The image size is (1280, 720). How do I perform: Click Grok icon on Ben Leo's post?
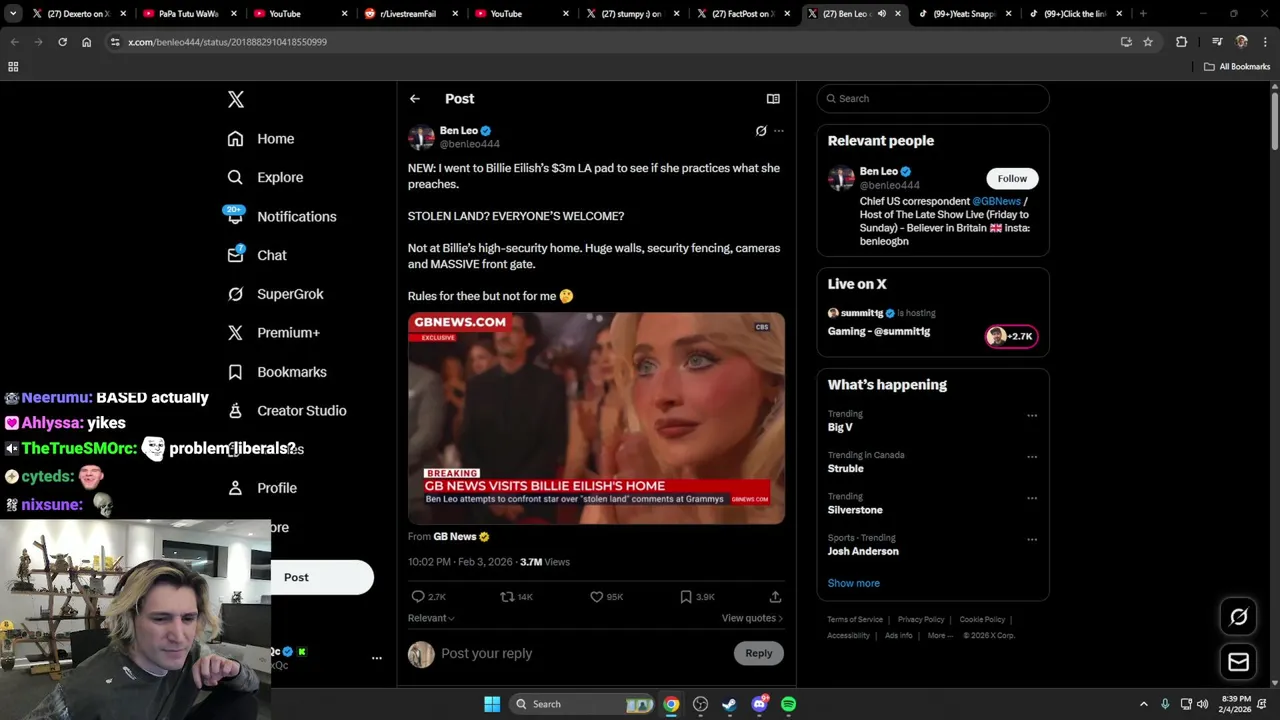(x=761, y=131)
